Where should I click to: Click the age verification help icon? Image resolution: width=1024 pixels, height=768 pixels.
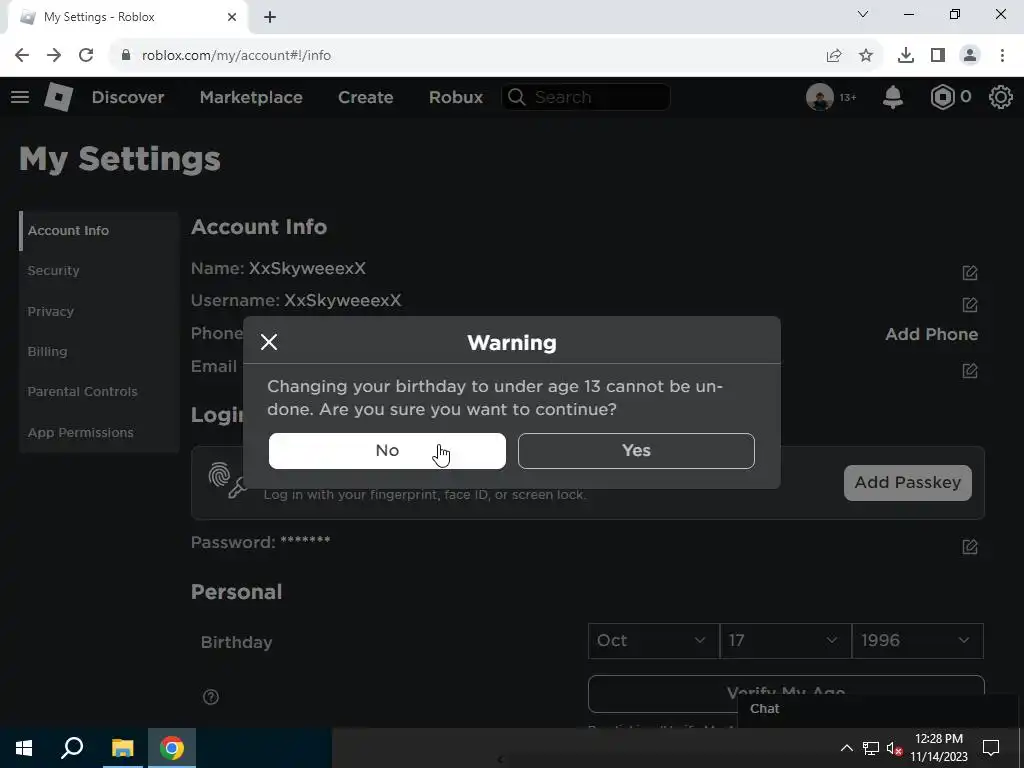[x=211, y=697]
